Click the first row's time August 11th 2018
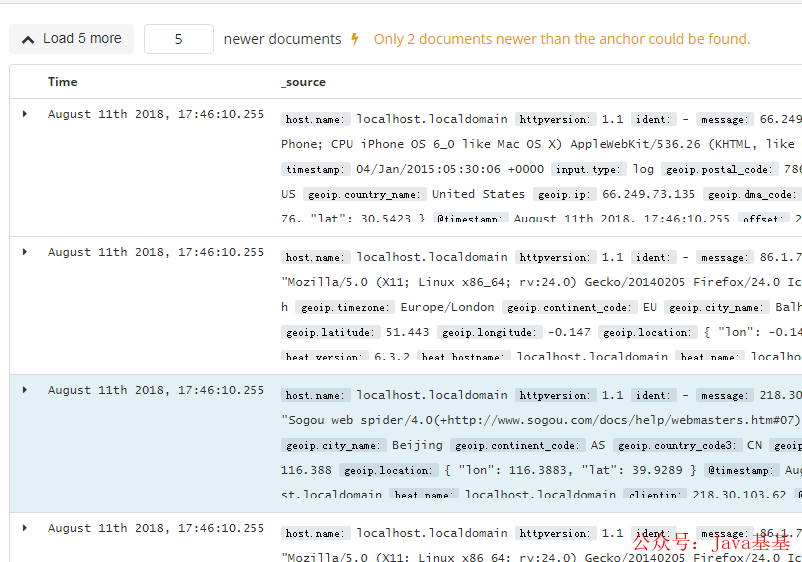802x562 pixels. 156,114
